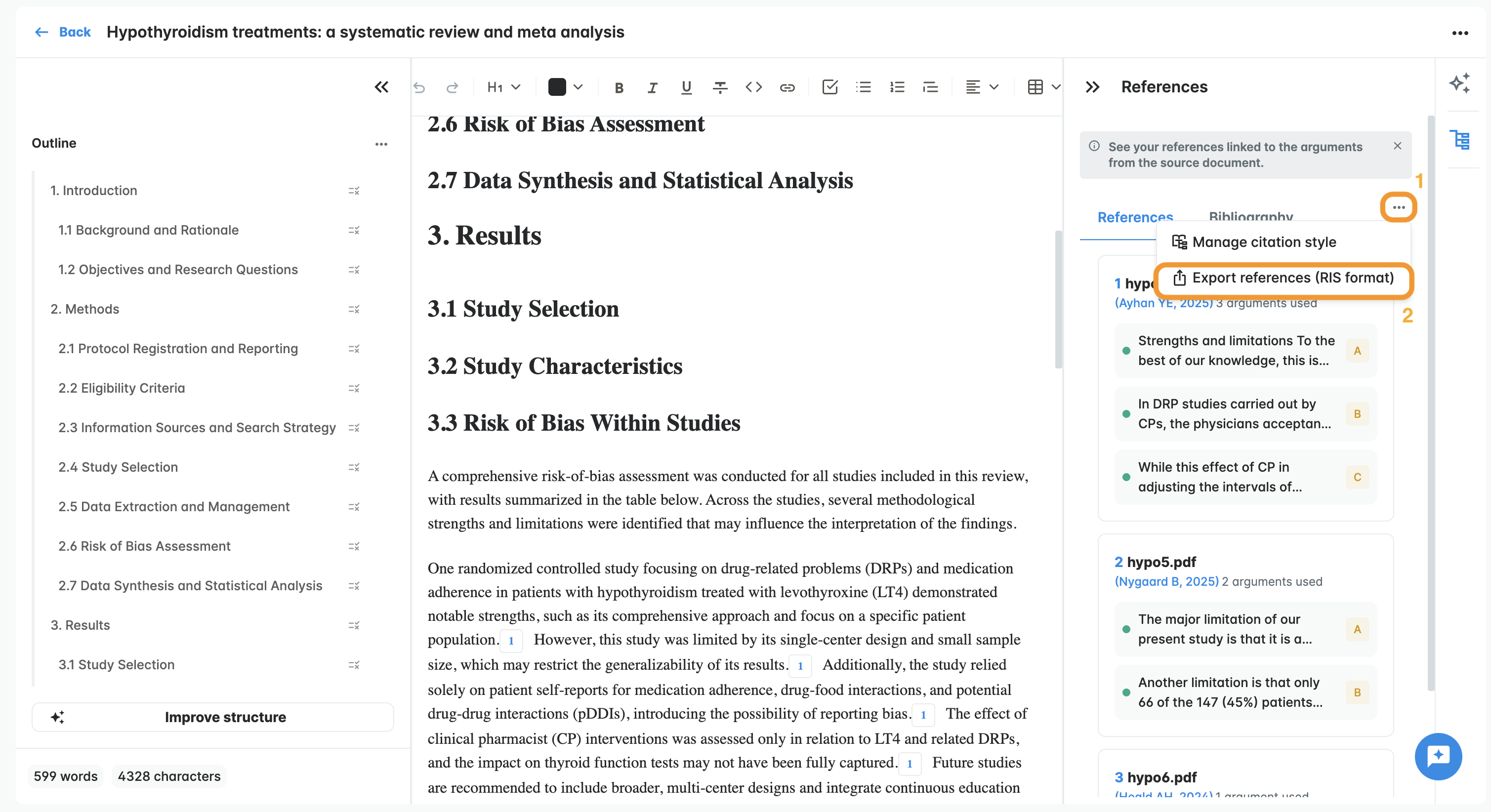The image size is (1491, 812).
Task: Click the 599 words counter
Action: pos(65,777)
